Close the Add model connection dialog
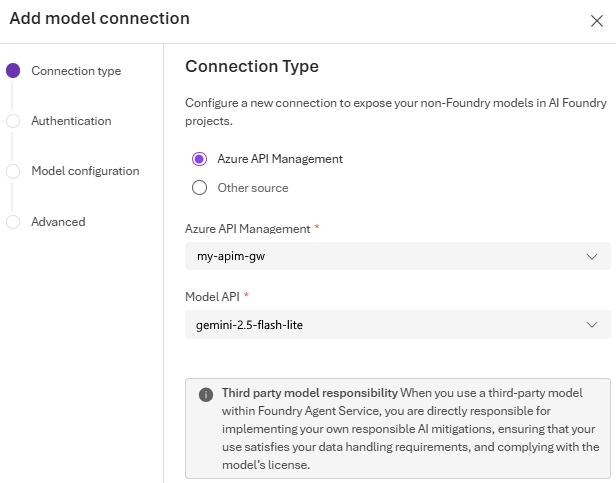This screenshot has height=483, width=616. pos(596,21)
